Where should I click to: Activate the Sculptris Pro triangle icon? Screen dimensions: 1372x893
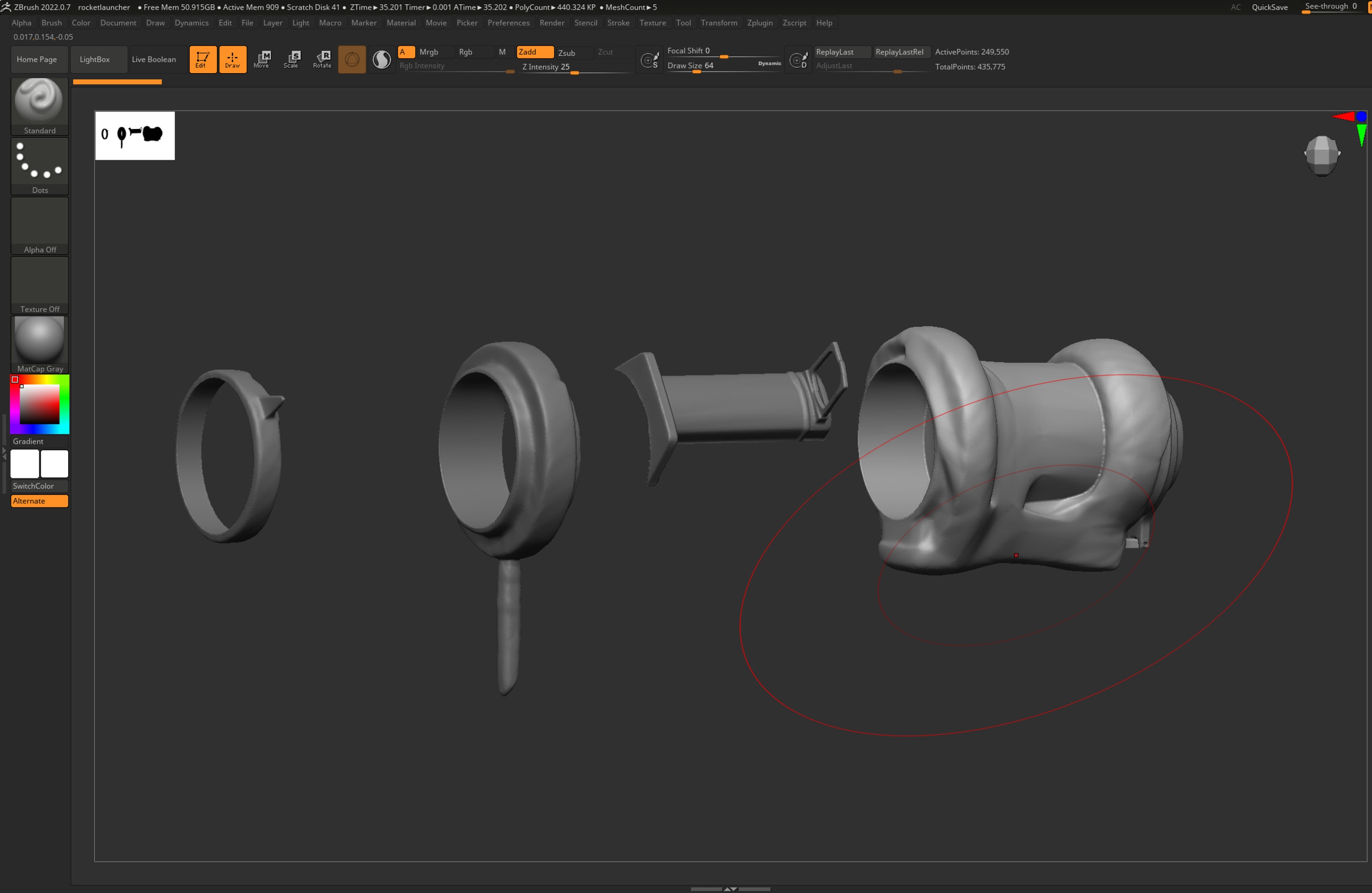click(x=352, y=59)
